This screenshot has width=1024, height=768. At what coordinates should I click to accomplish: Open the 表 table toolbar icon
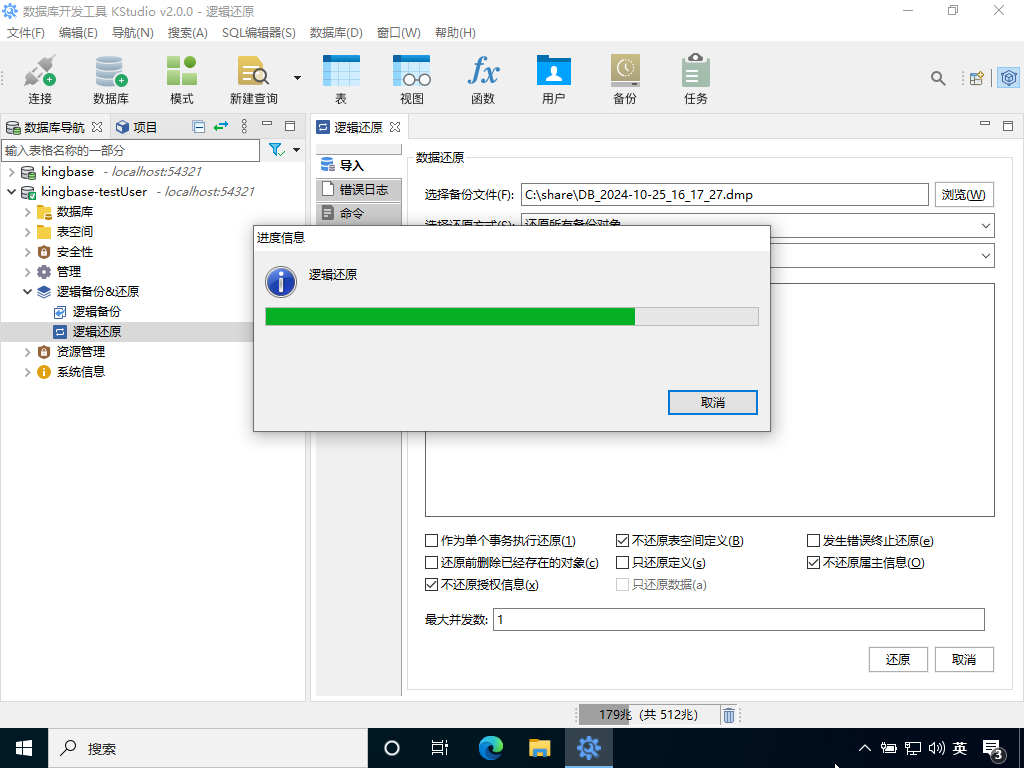tap(340, 79)
